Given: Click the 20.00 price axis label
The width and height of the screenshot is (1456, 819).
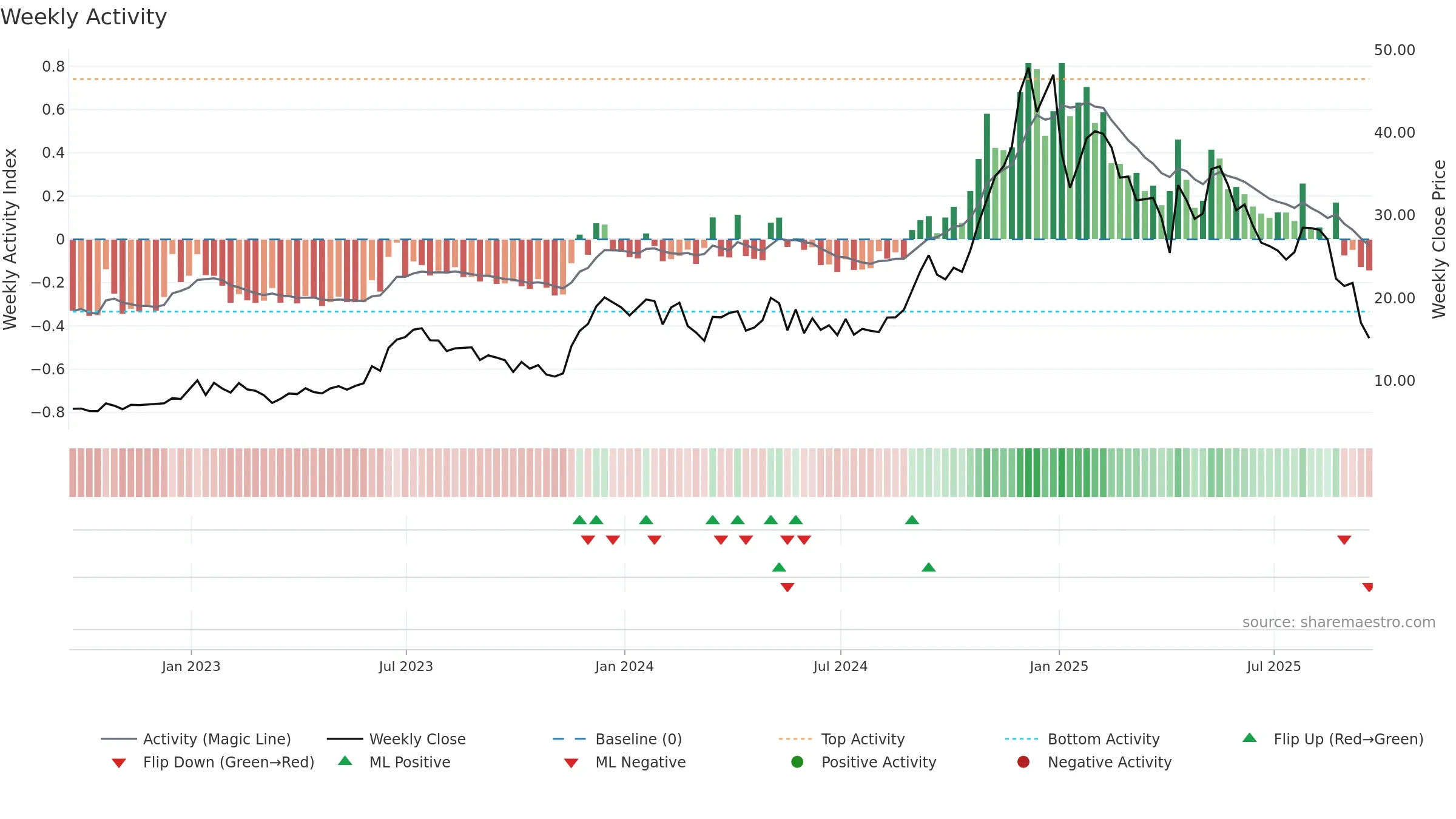Looking at the screenshot, I should tap(1394, 298).
